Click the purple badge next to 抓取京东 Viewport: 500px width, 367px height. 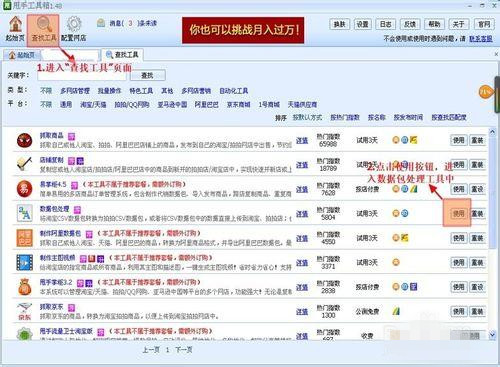point(71,307)
